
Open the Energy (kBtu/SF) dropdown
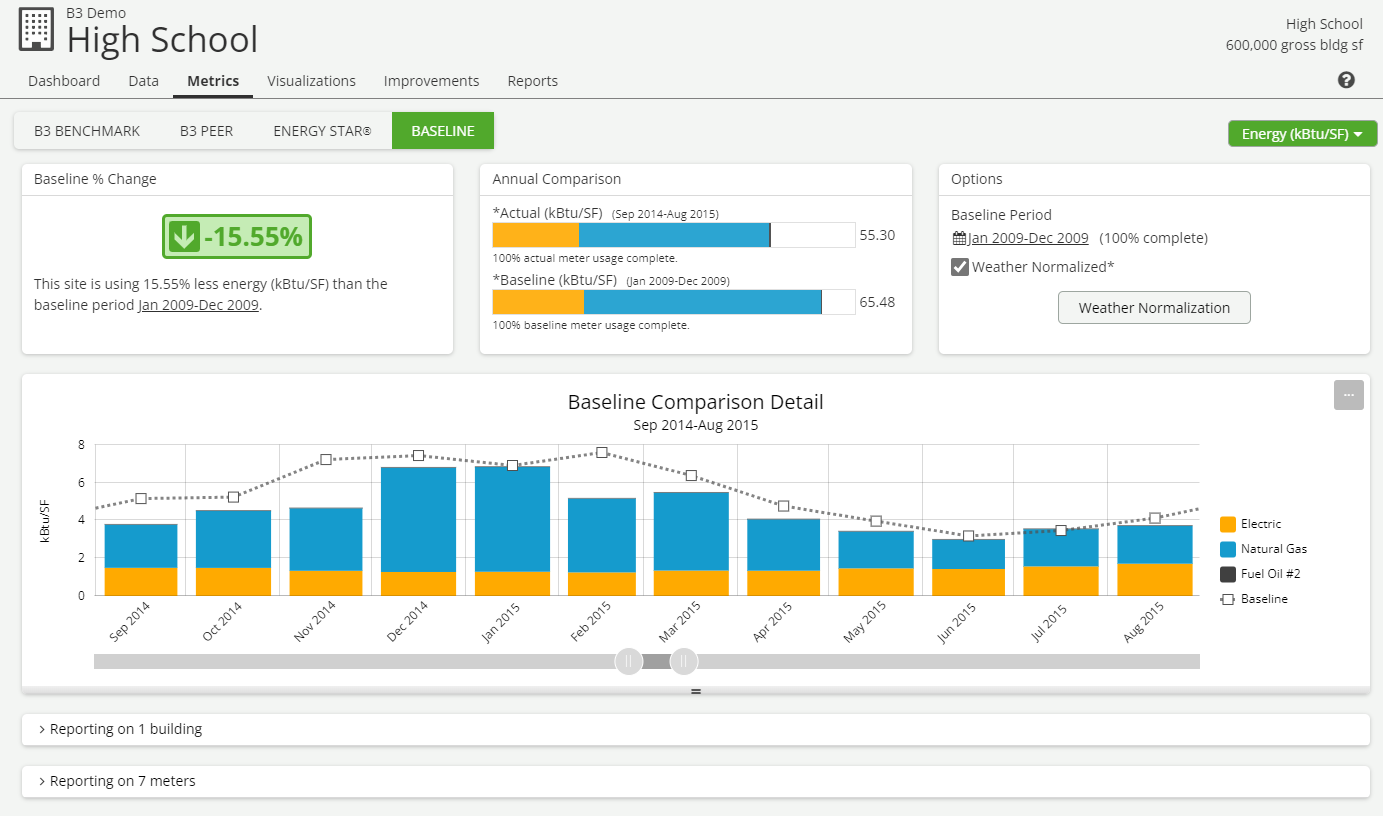coord(1302,134)
